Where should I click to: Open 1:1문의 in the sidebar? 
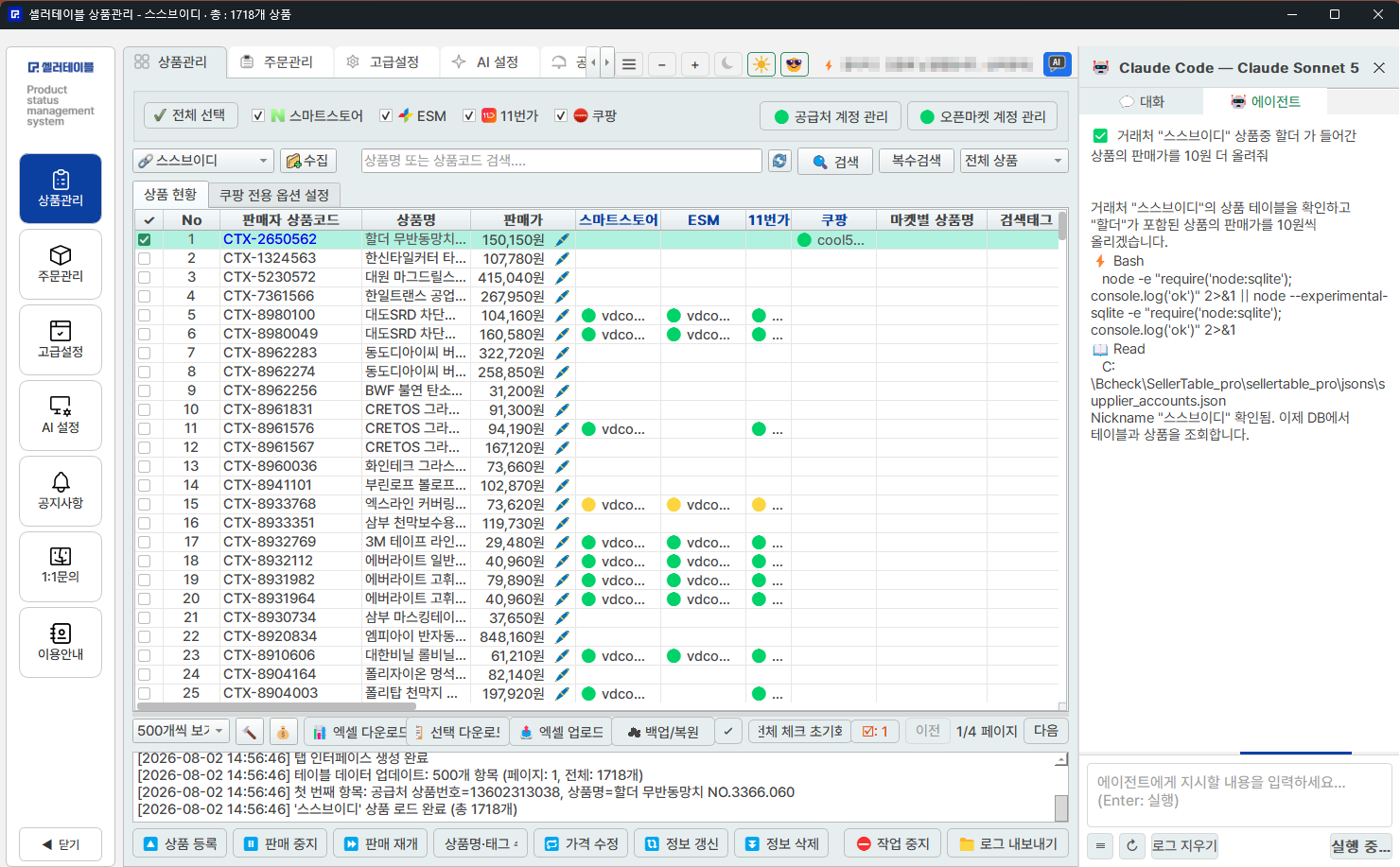61,566
